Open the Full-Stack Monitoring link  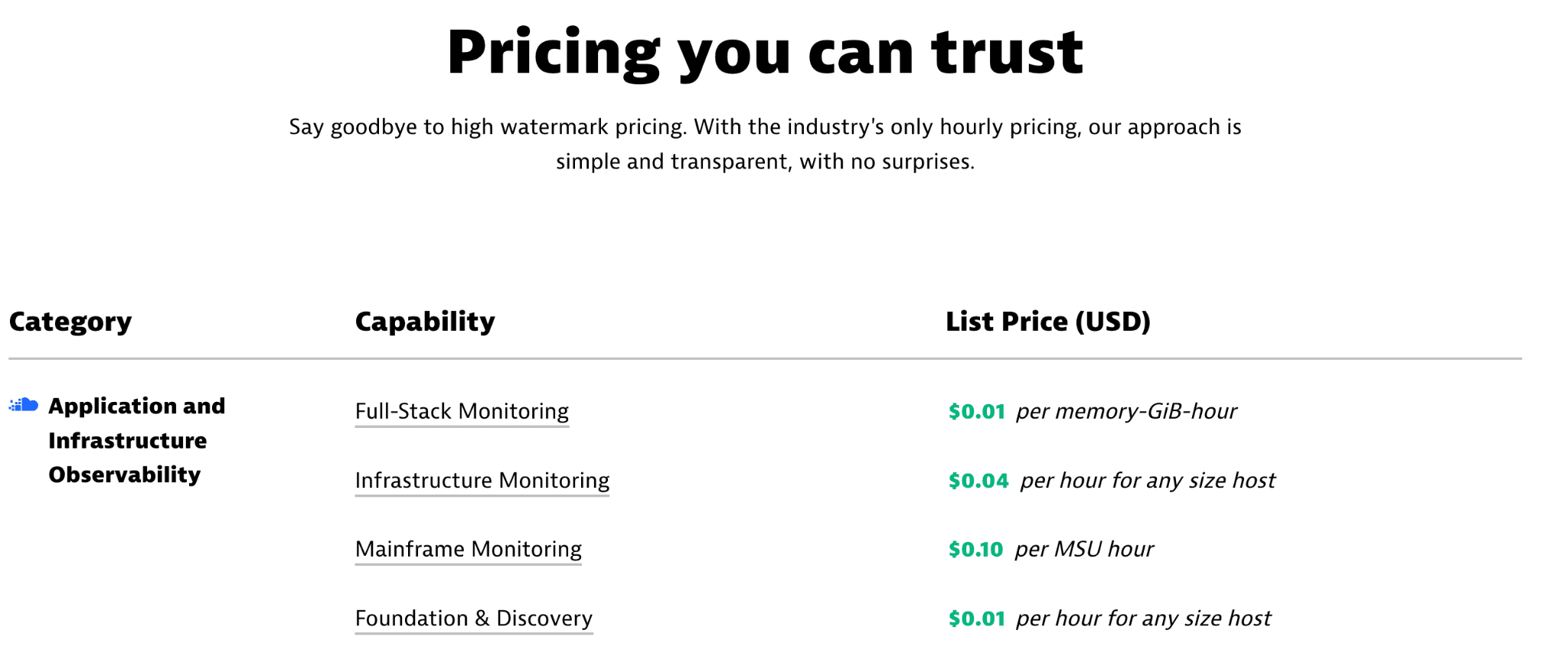[x=462, y=411]
